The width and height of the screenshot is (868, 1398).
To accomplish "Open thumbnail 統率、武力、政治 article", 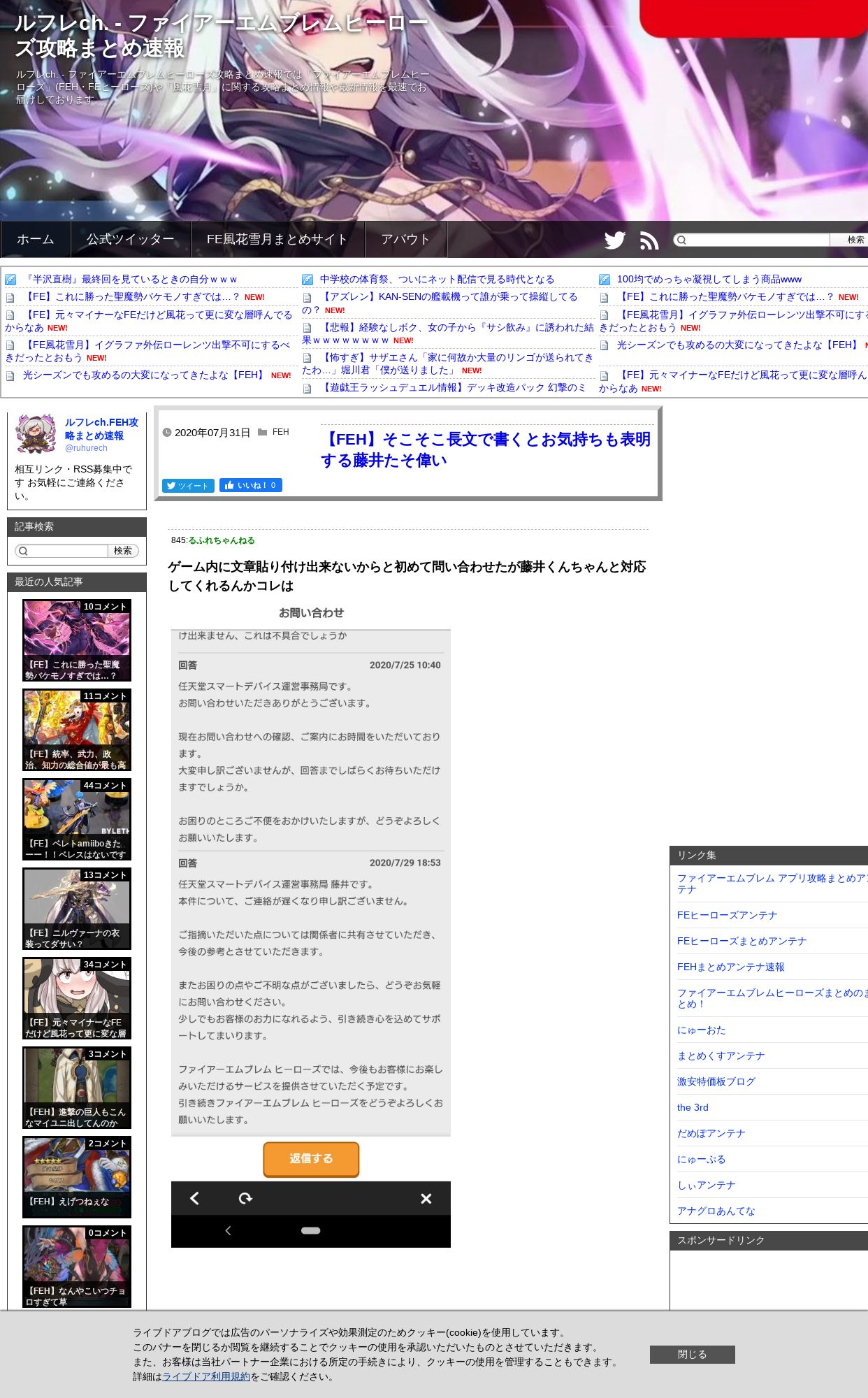I will 77,730.
